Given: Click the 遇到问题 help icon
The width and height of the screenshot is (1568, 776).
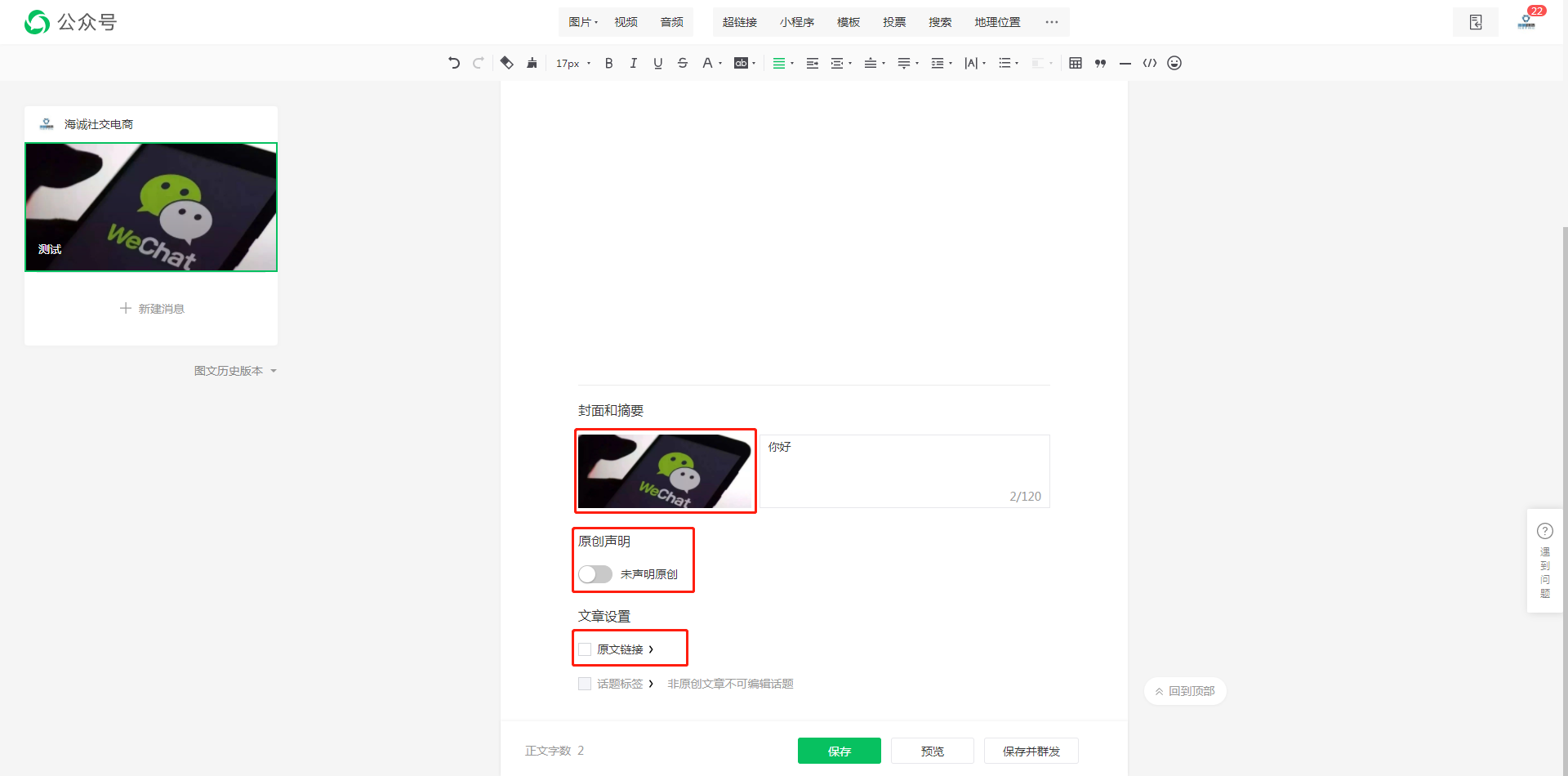Looking at the screenshot, I should tap(1545, 531).
